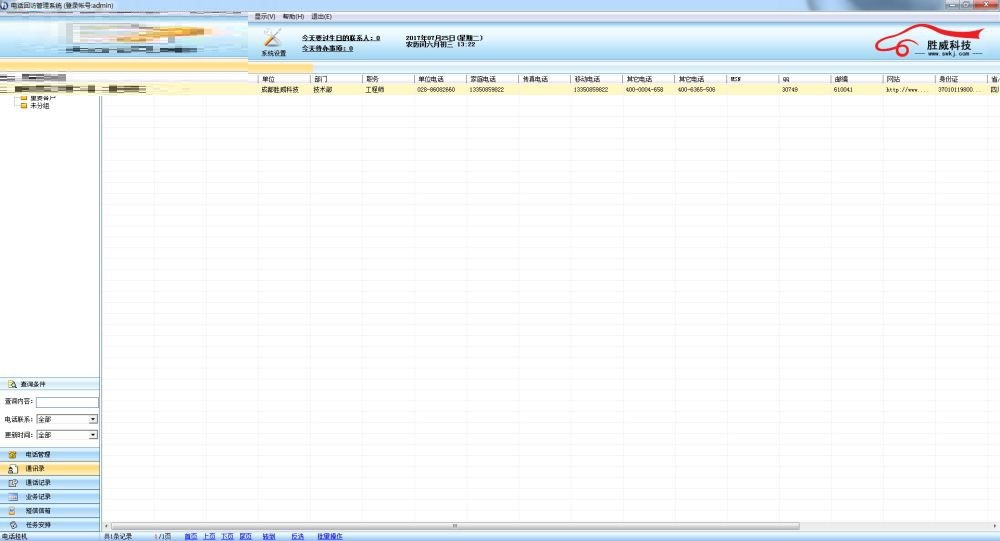Open the 业务记录 business records icon

[x=13, y=496]
